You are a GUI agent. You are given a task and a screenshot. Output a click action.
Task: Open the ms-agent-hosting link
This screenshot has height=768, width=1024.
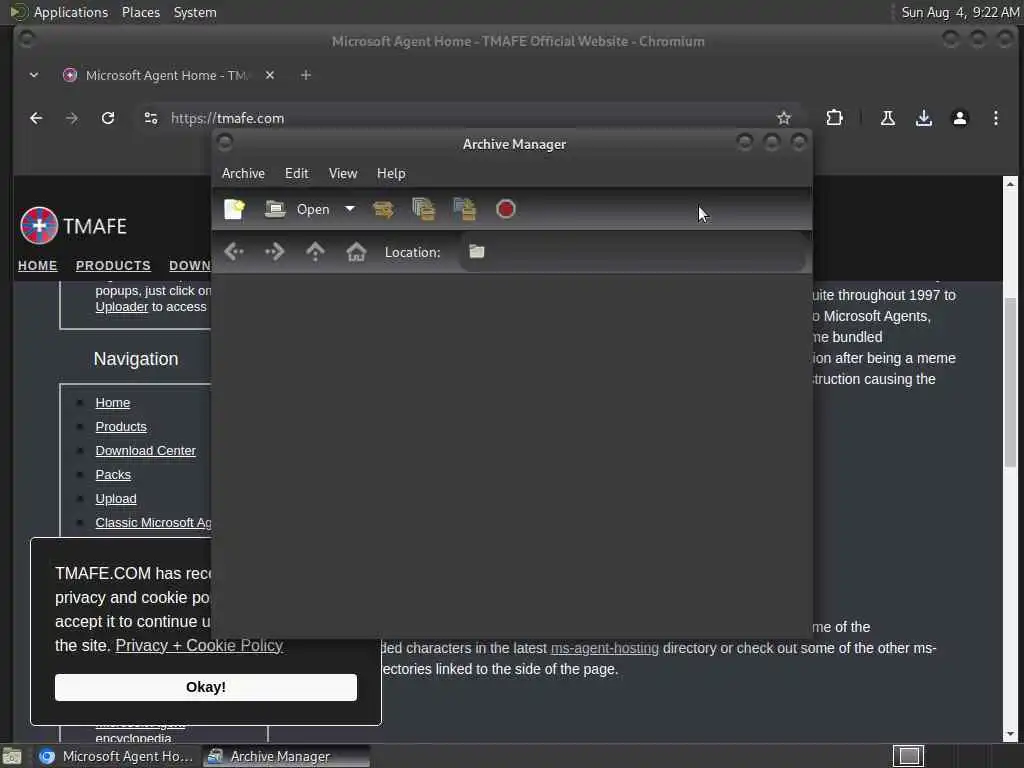(x=605, y=648)
